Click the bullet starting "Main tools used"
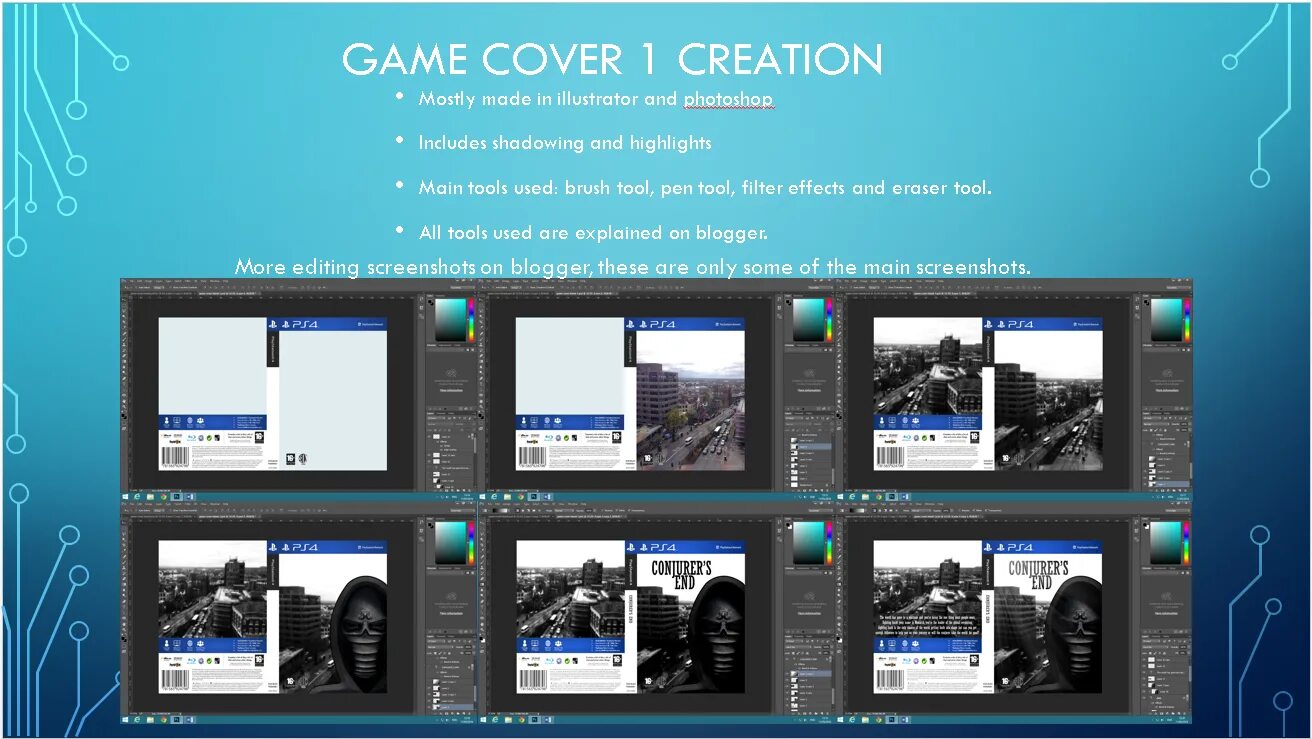This screenshot has height=739, width=1312. (x=705, y=188)
